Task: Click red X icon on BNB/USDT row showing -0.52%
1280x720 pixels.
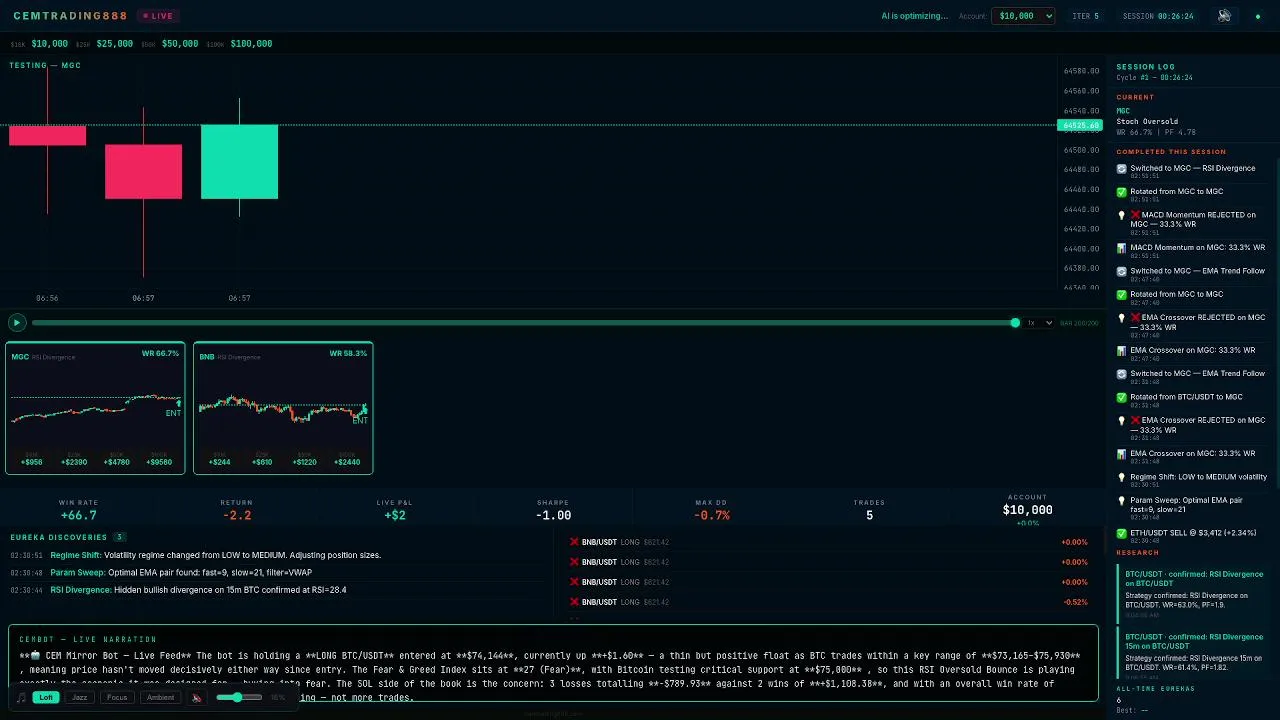Action: [574, 602]
